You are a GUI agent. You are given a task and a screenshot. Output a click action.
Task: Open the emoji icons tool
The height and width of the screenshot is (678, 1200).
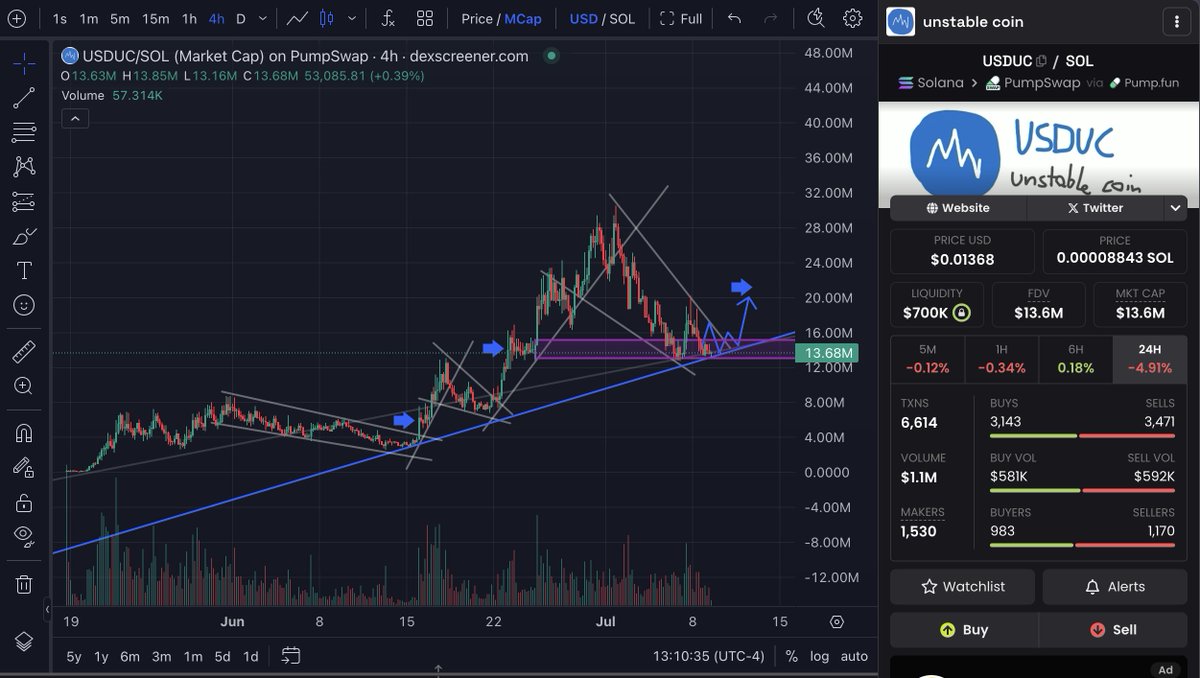(24, 305)
